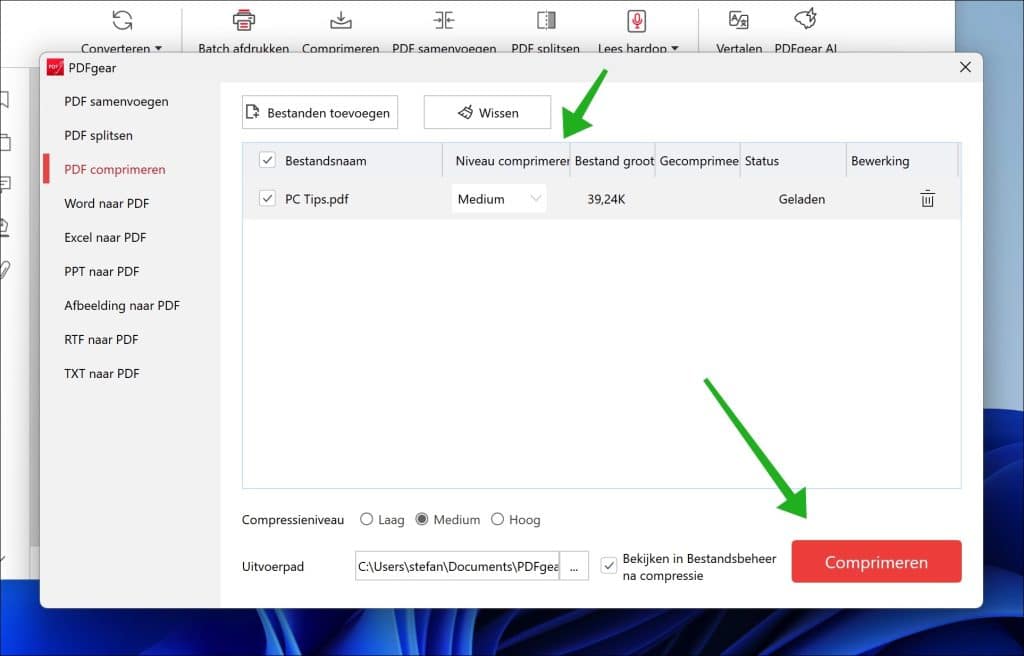Open the Medium compression dropdown for PC Tips.pdf

click(499, 199)
